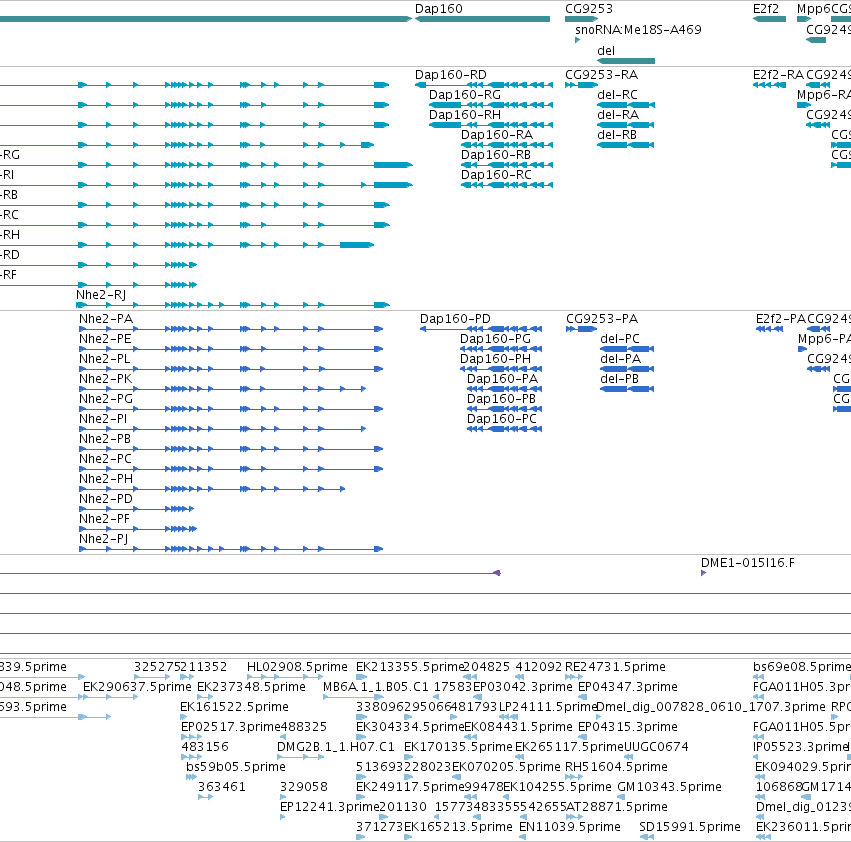Viewport: 851px width, 842px height.
Task: Click protein Nhe2-PJ
Action: pos(104,539)
